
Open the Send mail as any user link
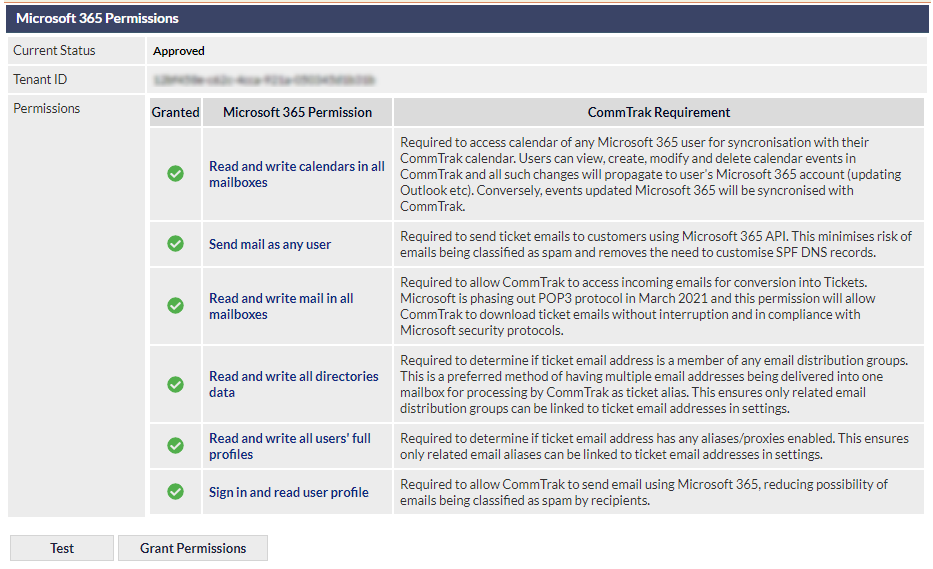[270, 244]
